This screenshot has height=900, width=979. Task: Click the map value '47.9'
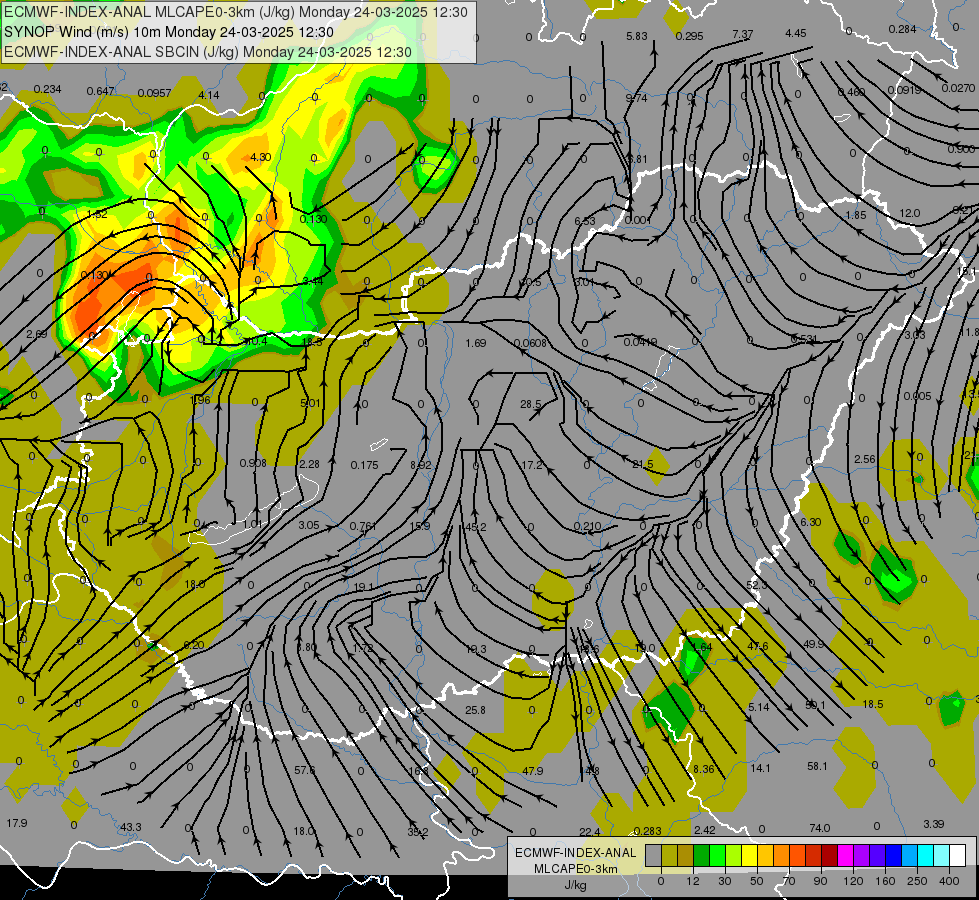coord(533,771)
